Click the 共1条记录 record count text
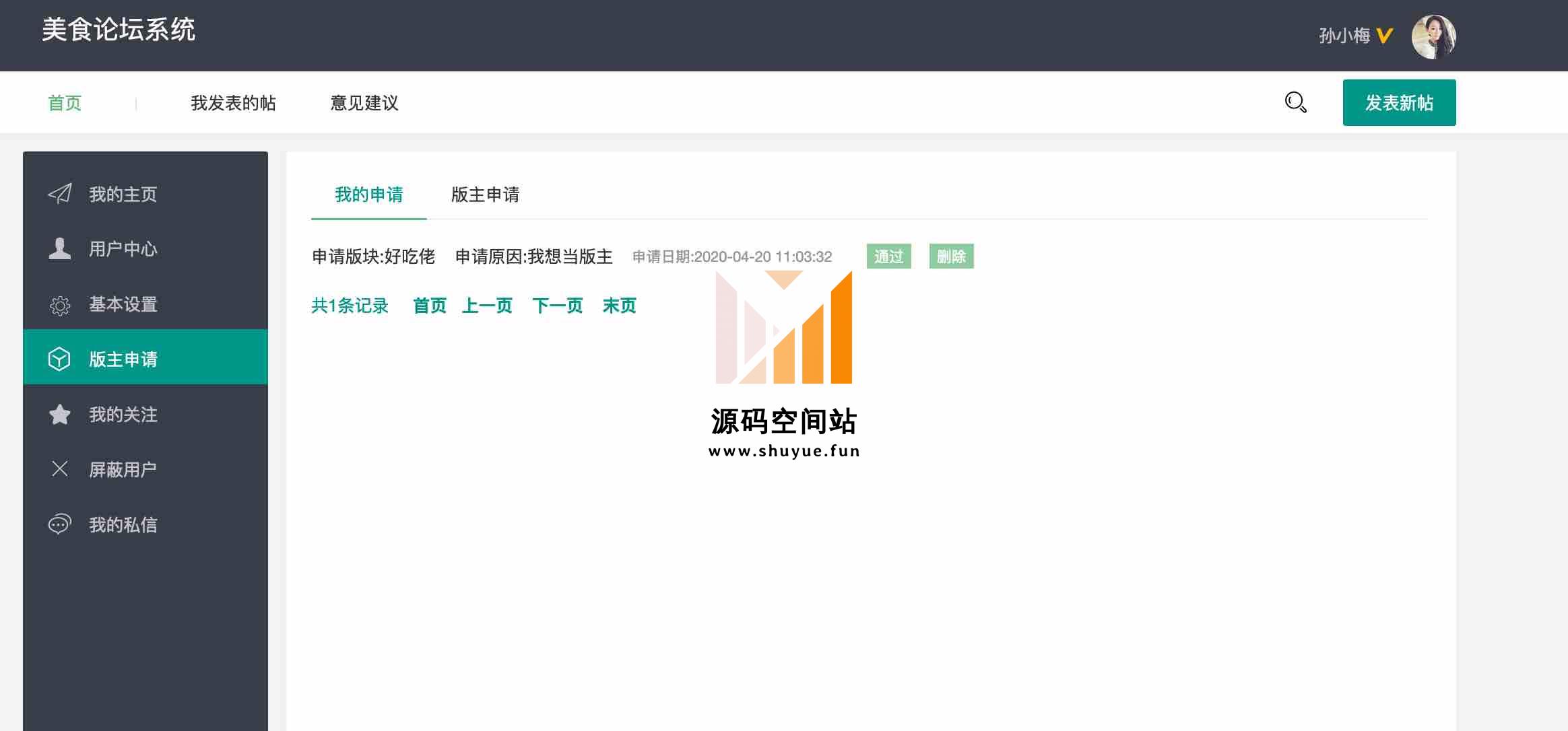 tap(350, 306)
